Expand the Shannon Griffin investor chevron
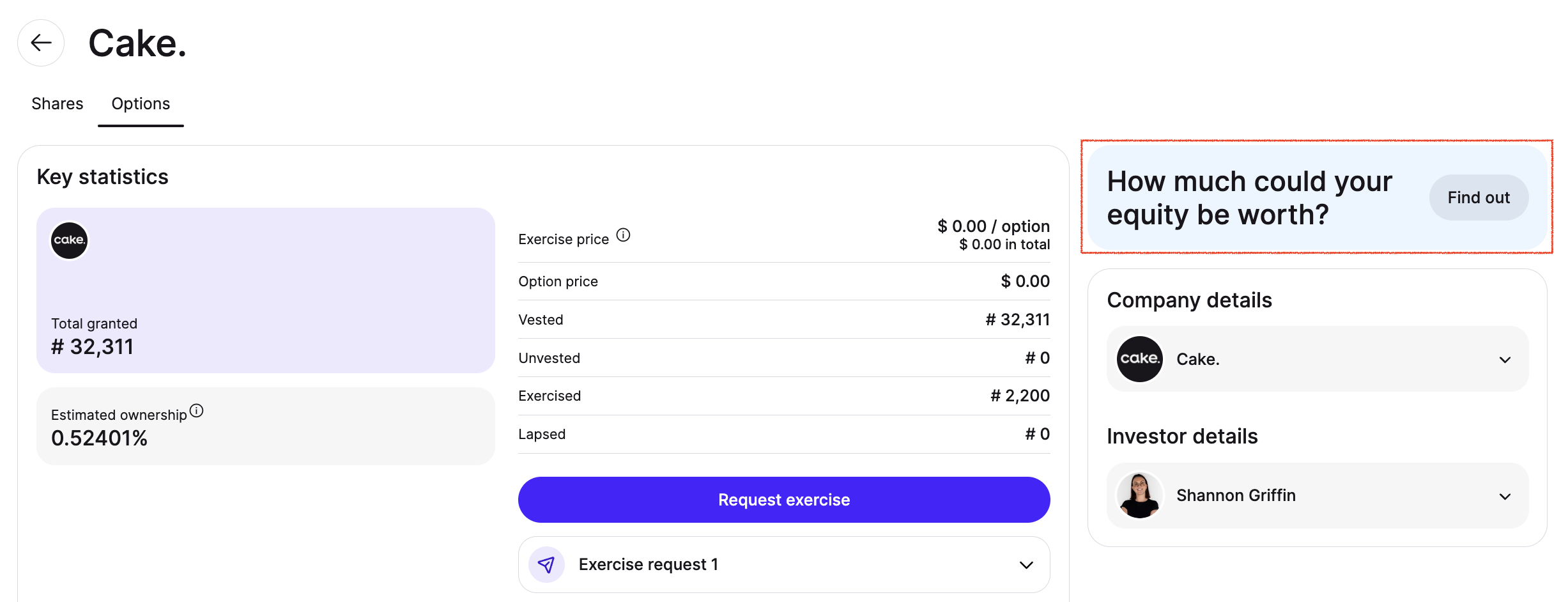 tap(1505, 497)
